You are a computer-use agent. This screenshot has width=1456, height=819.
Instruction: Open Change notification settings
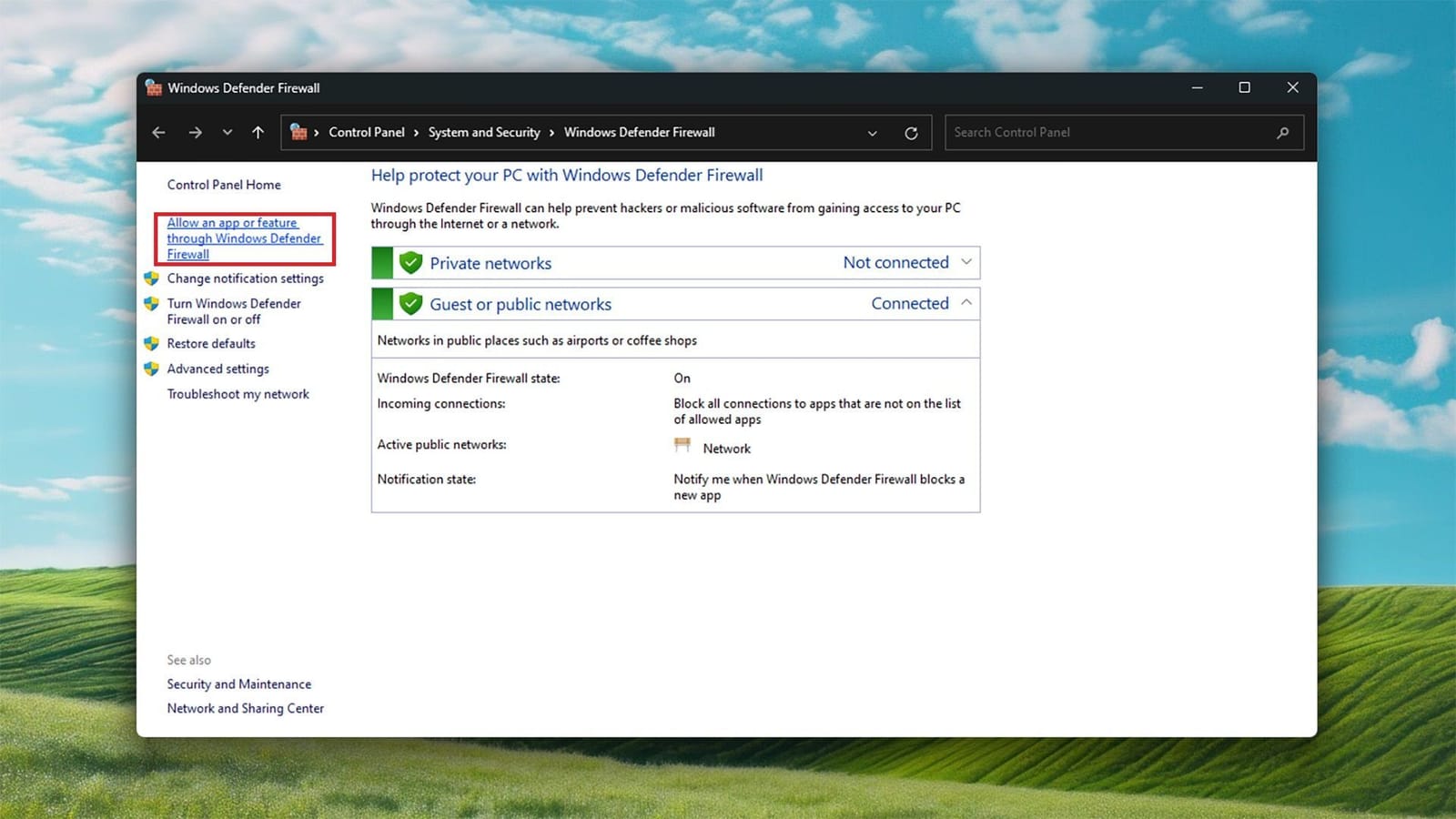[245, 278]
